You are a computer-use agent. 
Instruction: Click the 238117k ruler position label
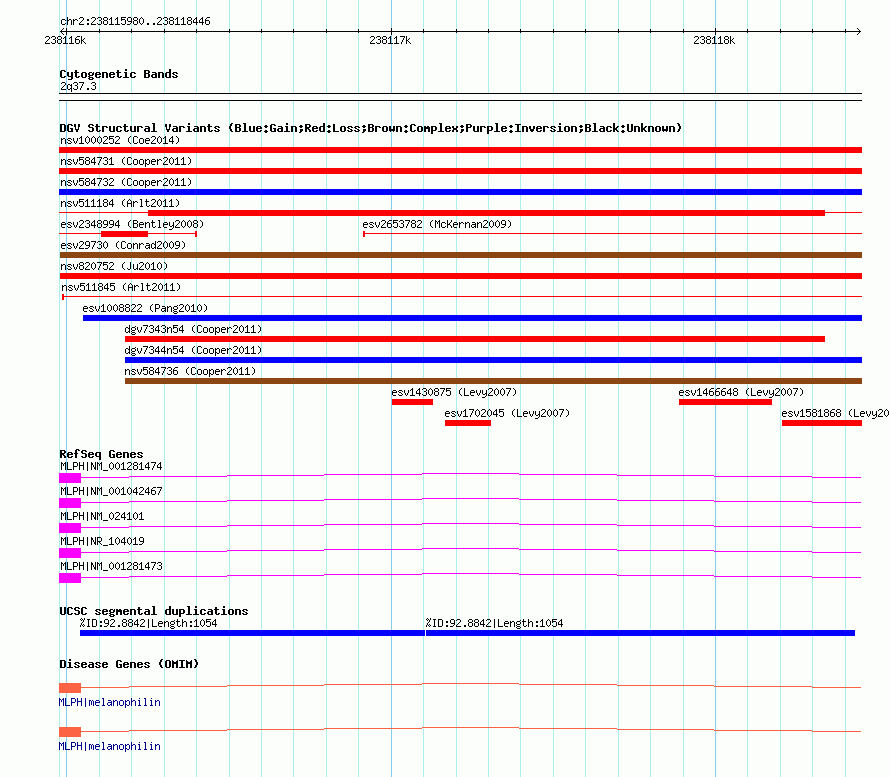click(x=390, y=40)
